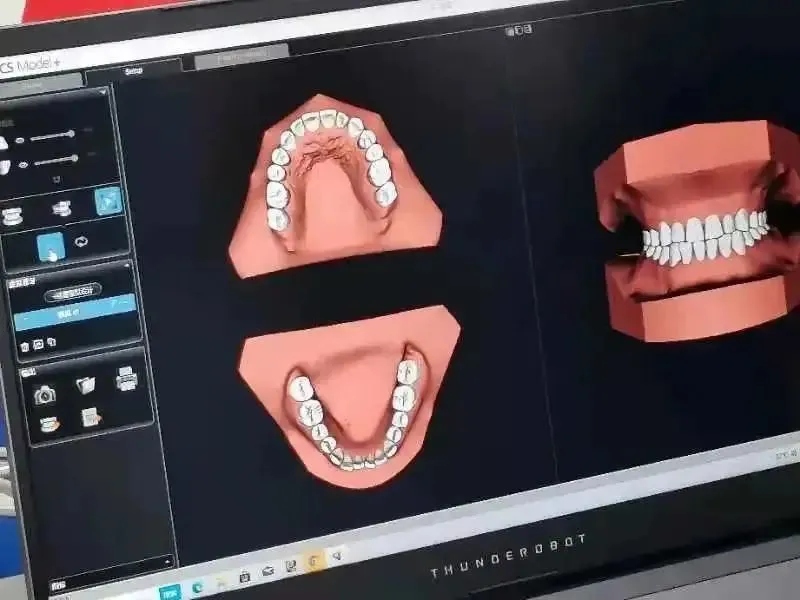Screen dimensions: 800x600
Task: Toggle lower jaw visibility eye icon
Action: [x=24, y=164]
